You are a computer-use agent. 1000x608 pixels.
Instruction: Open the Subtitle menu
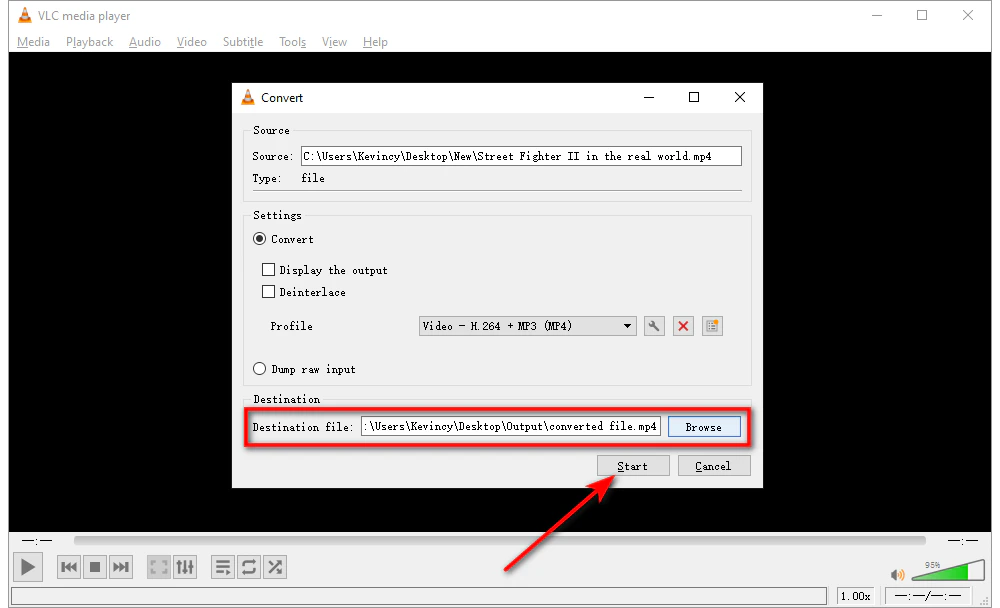[x=243, y=42]
